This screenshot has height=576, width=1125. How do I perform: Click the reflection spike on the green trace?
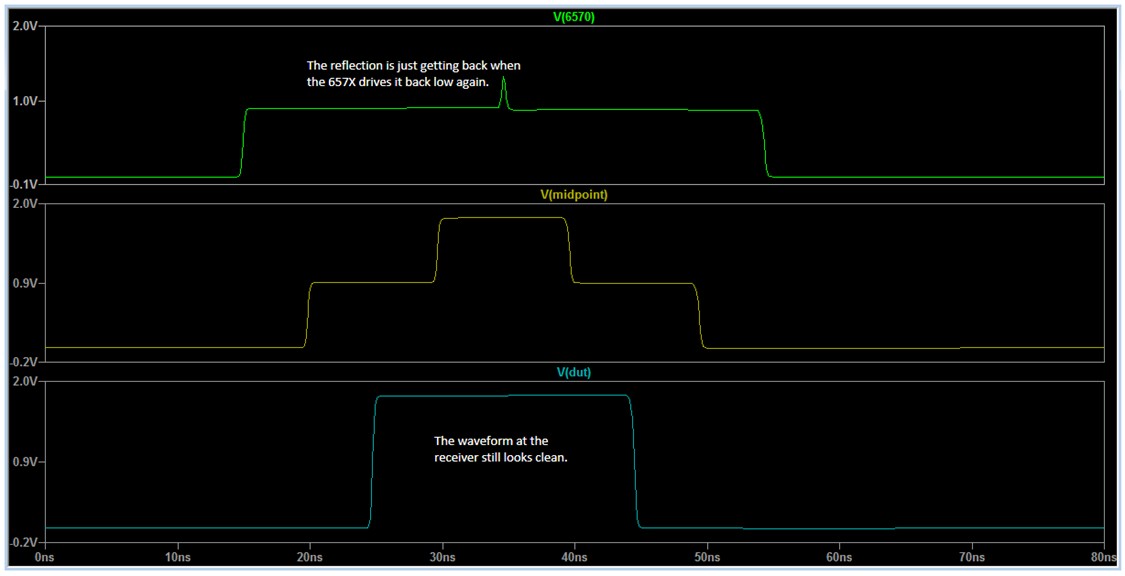click(504, 90)
